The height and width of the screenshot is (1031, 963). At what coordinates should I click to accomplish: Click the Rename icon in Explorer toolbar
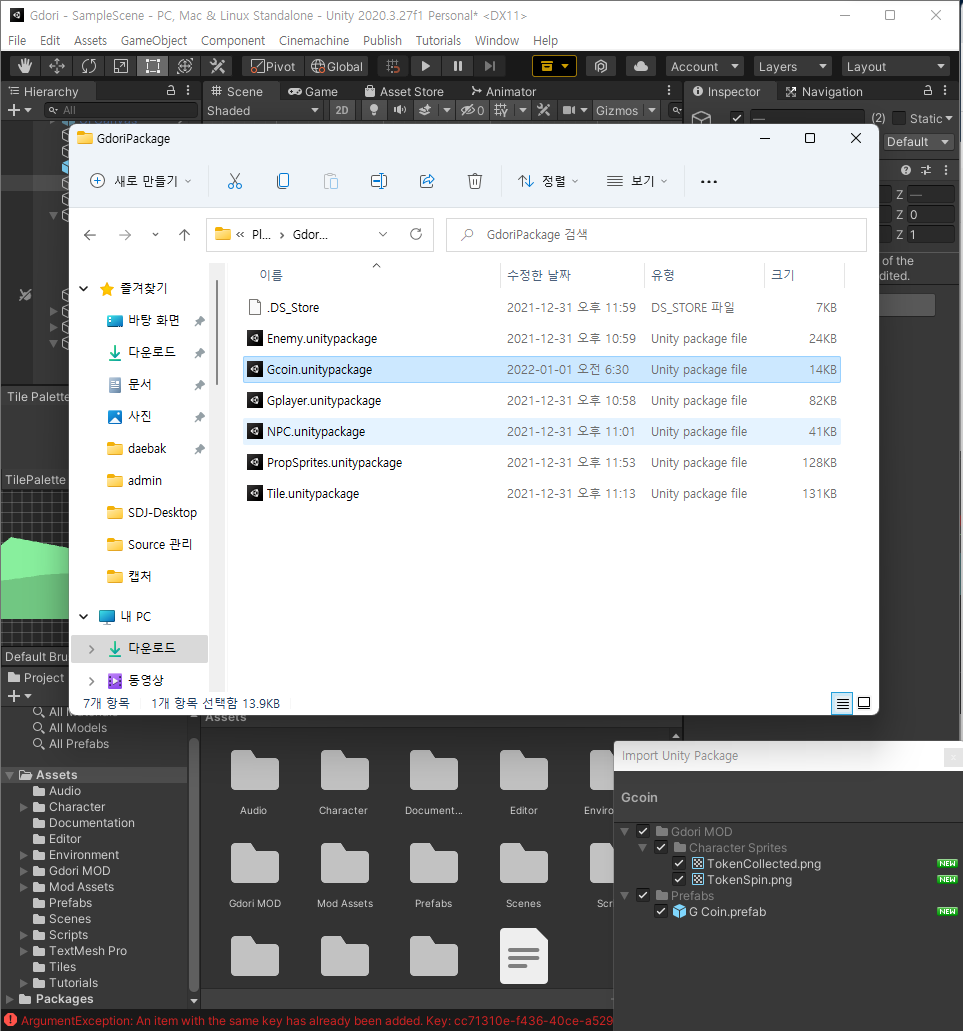pyautogui.click(x=379, y=181)
